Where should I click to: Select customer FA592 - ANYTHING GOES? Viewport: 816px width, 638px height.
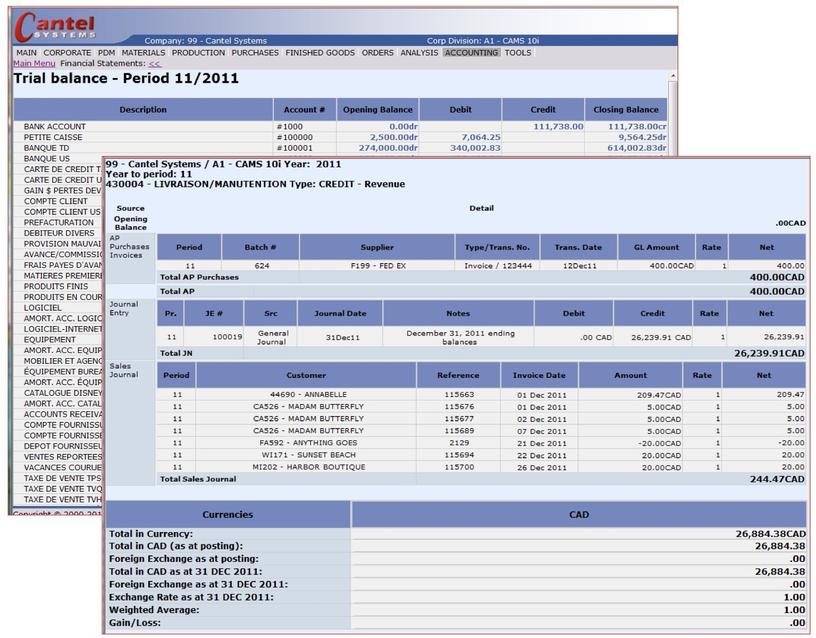[308, 443]
